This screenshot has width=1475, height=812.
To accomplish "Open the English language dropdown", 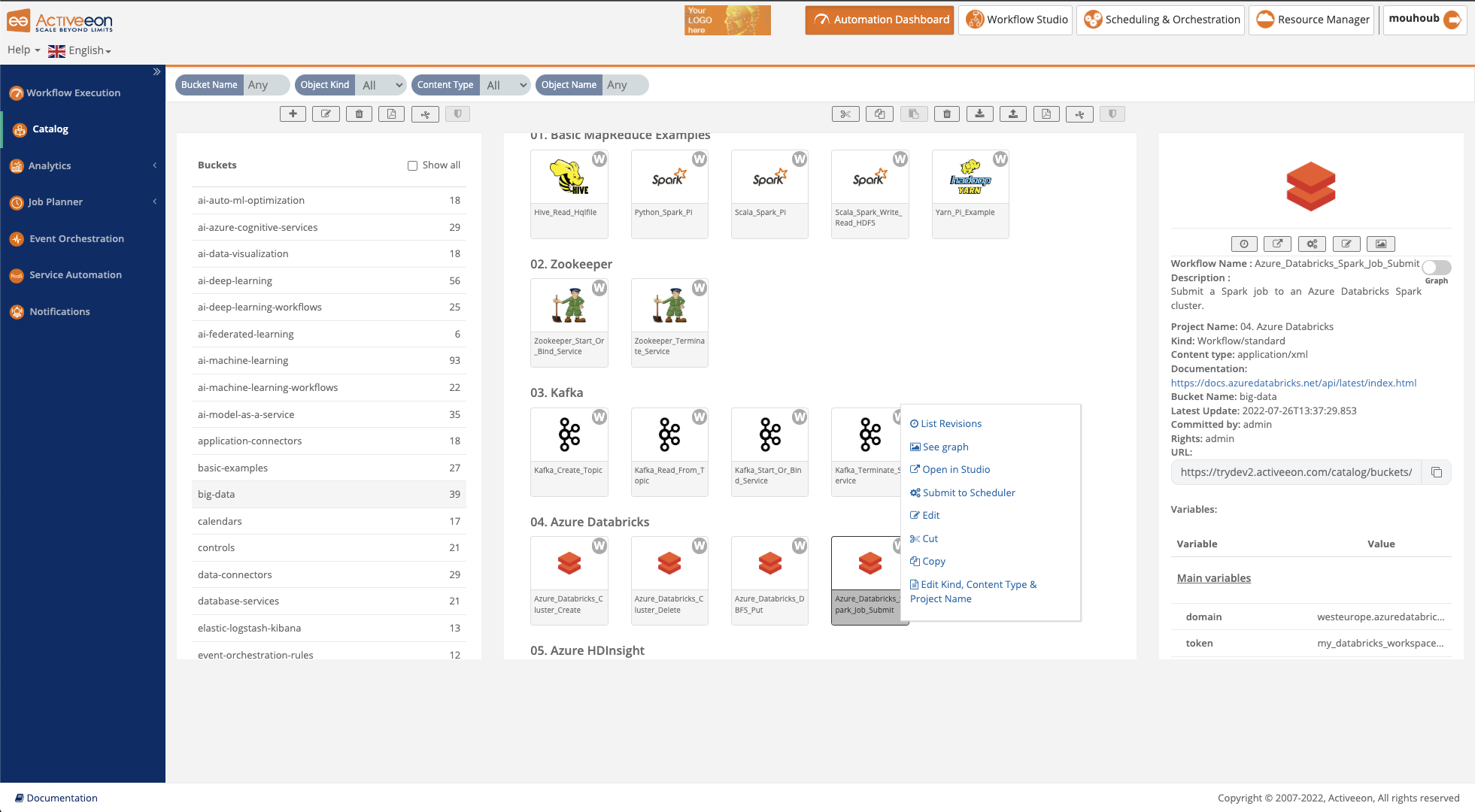I will [x=80, y=50].
